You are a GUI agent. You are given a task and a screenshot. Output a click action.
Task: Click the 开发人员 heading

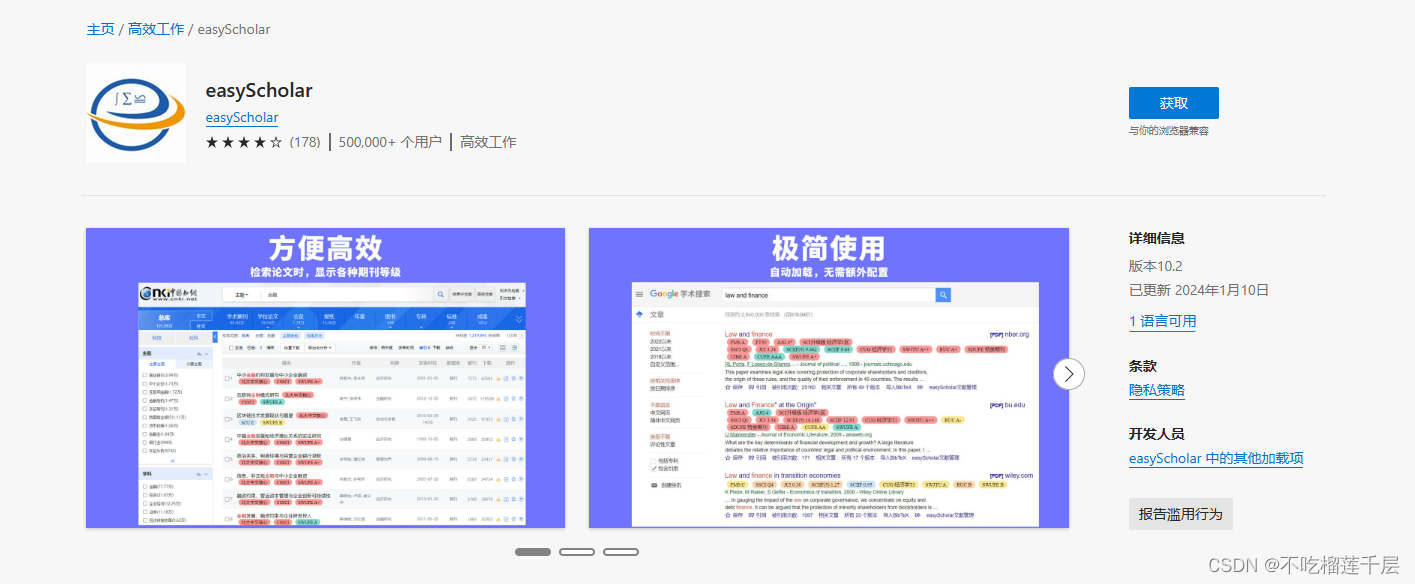click(1157, 434)
